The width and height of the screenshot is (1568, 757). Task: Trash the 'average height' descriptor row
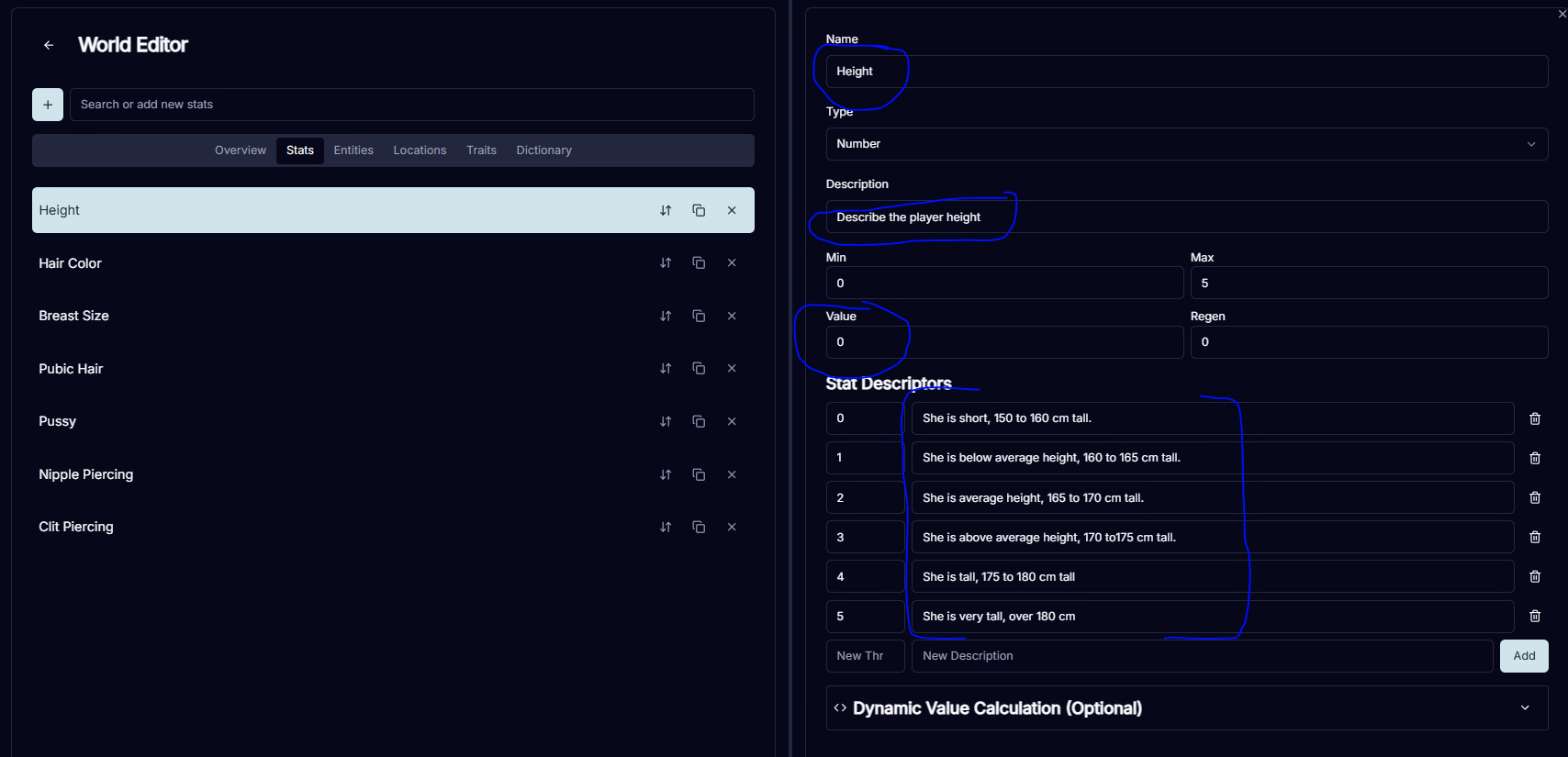coord(1534,497)
